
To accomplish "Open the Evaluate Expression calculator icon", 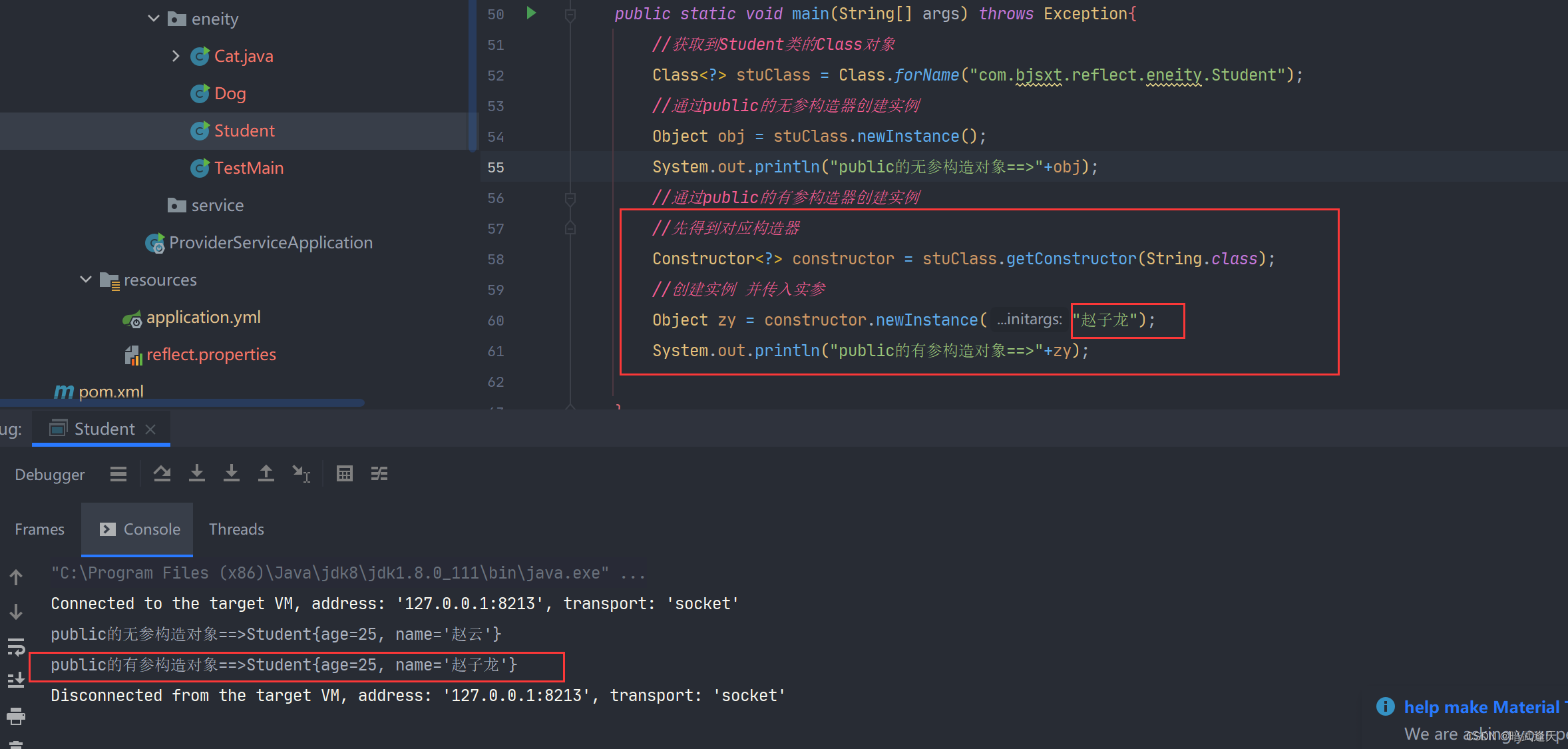I will tap(344, 473).
